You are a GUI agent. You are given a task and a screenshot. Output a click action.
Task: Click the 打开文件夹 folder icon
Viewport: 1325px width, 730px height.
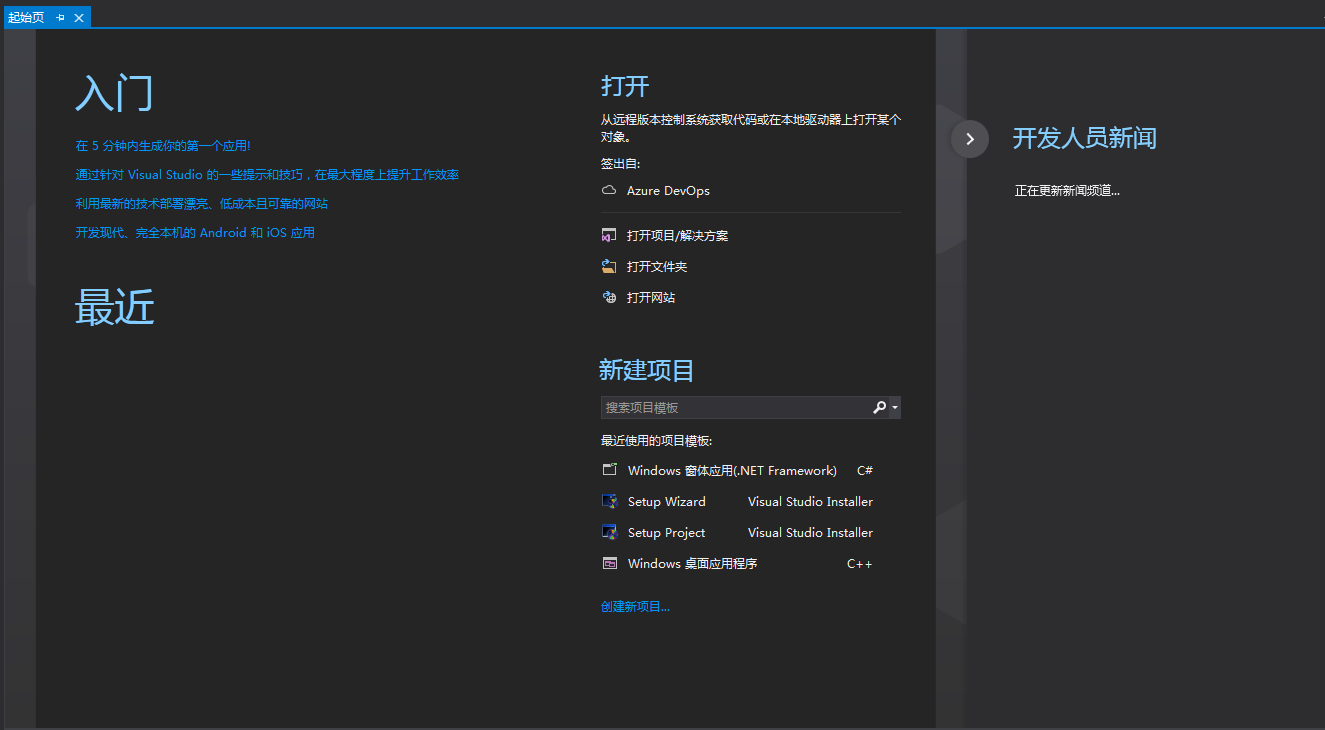click(610, 266)
